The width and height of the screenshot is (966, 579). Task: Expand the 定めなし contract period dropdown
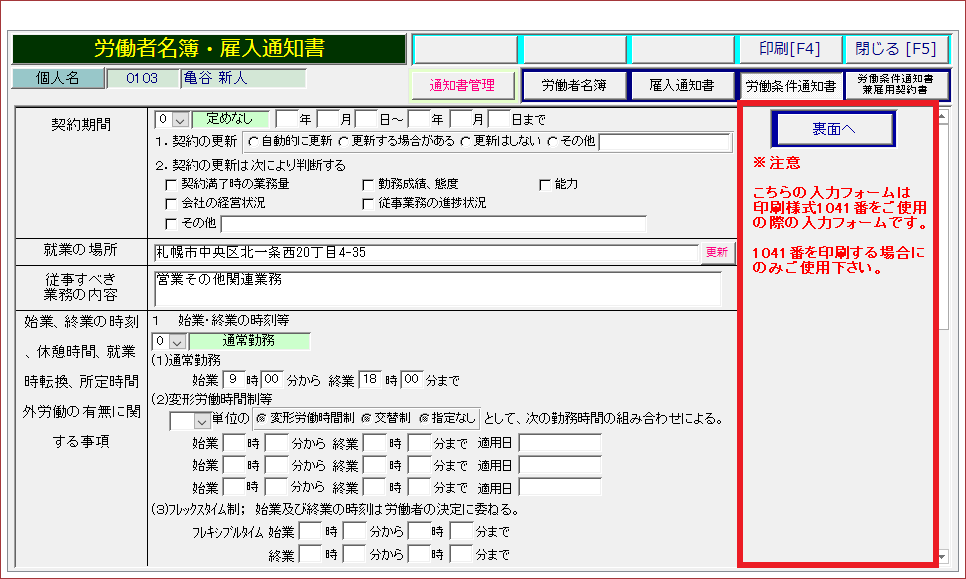[x=179, y=119]
